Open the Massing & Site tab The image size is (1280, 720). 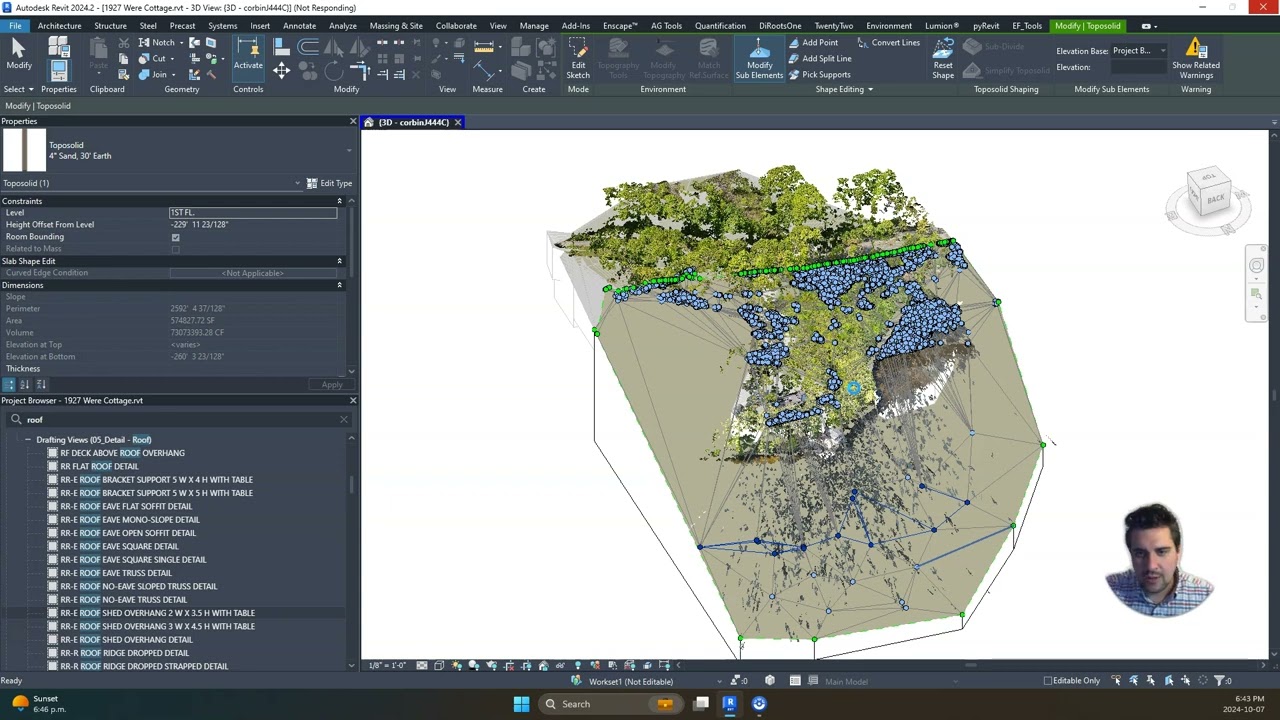click(396, 26)
